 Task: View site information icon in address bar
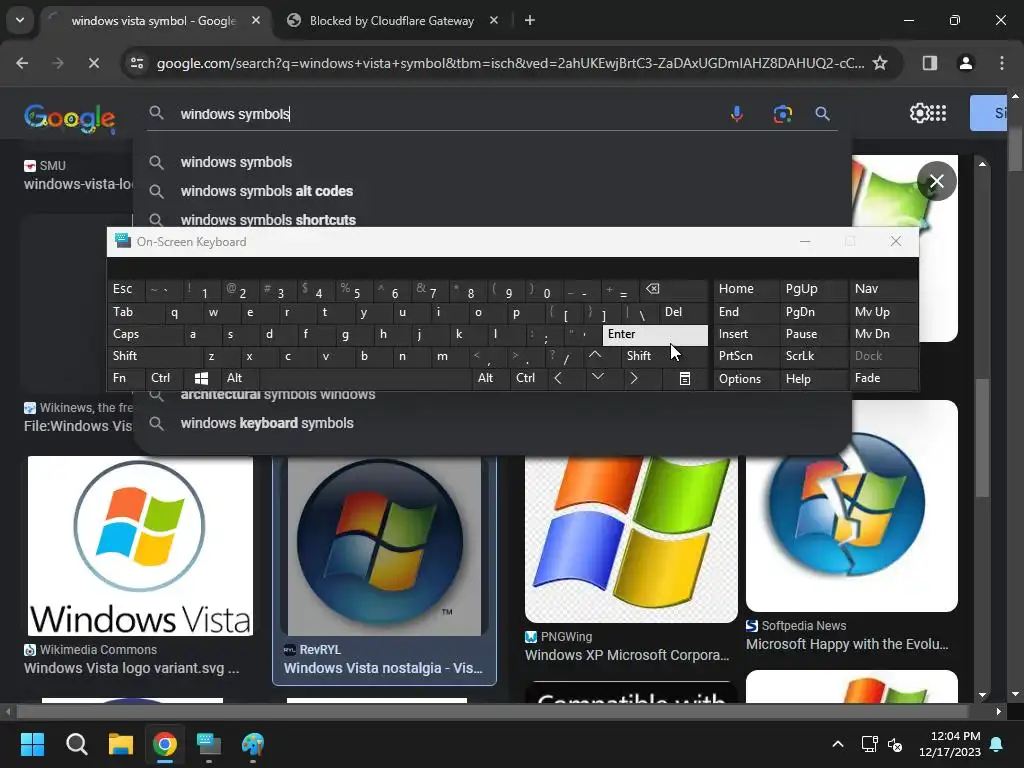click(137, 63)
